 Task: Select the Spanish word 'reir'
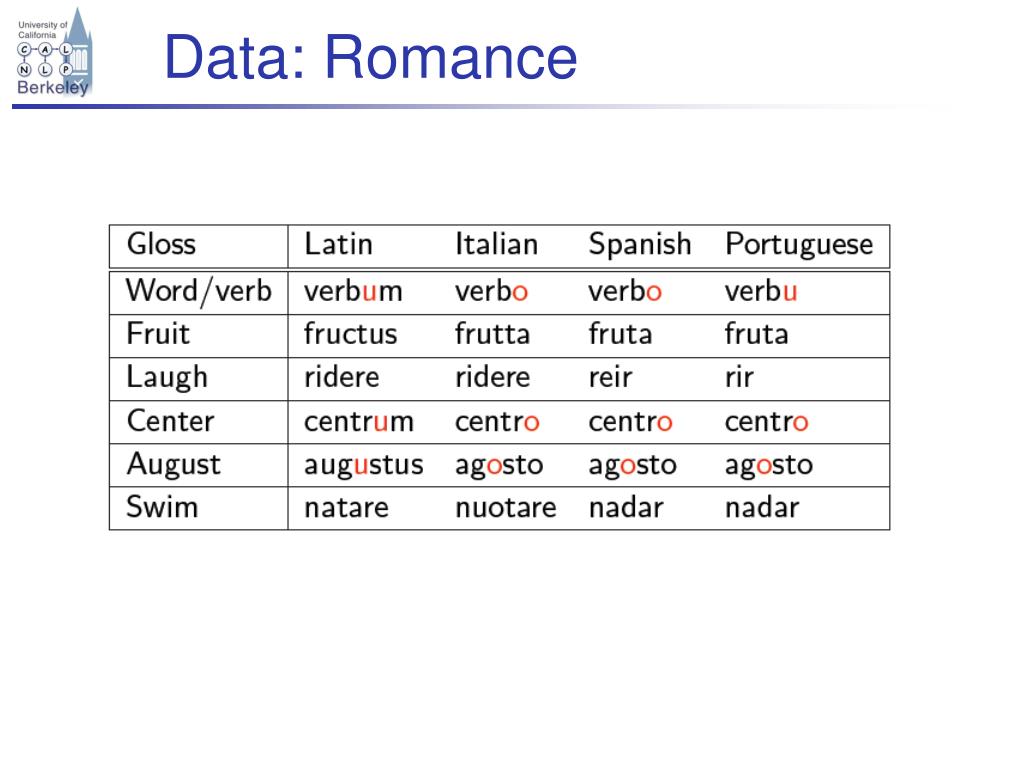(x=610, y=377)
